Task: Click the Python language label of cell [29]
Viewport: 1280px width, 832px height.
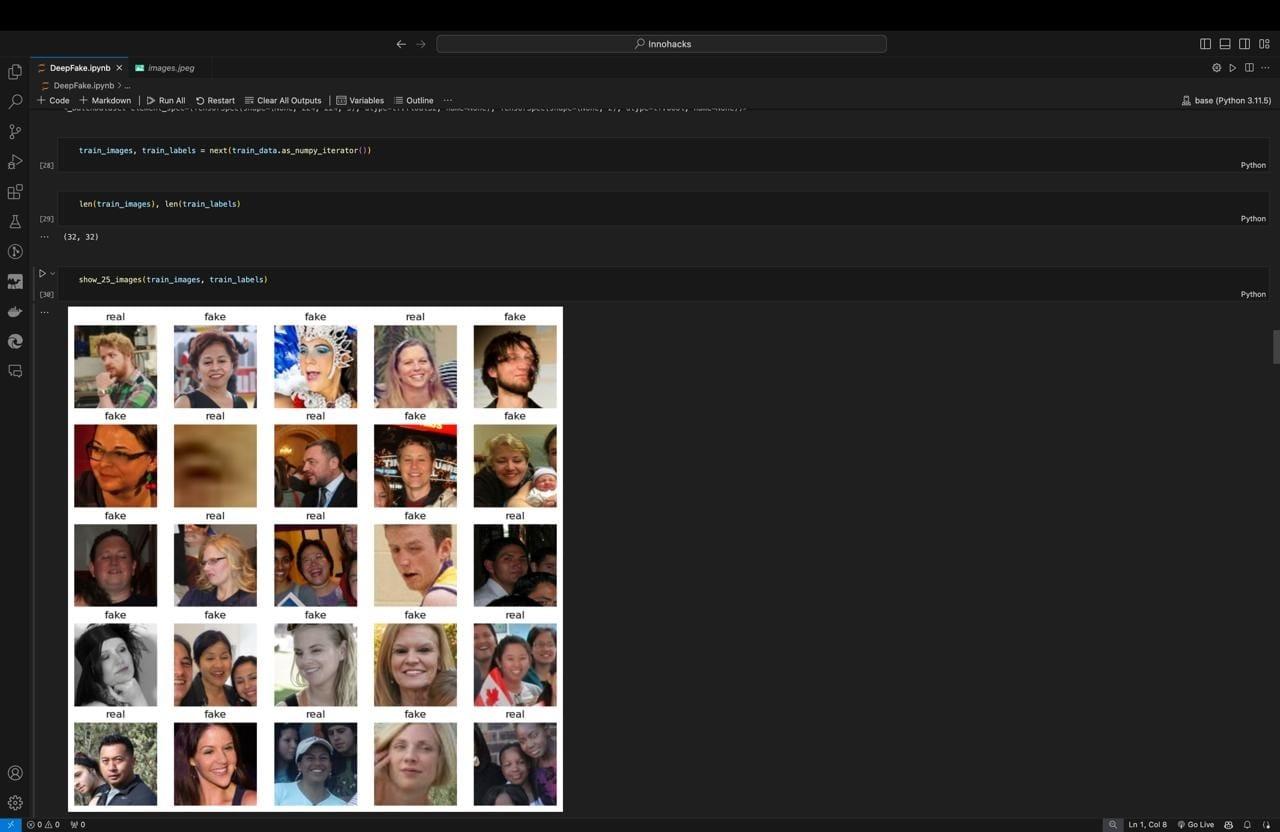Action: point(1253,218)
